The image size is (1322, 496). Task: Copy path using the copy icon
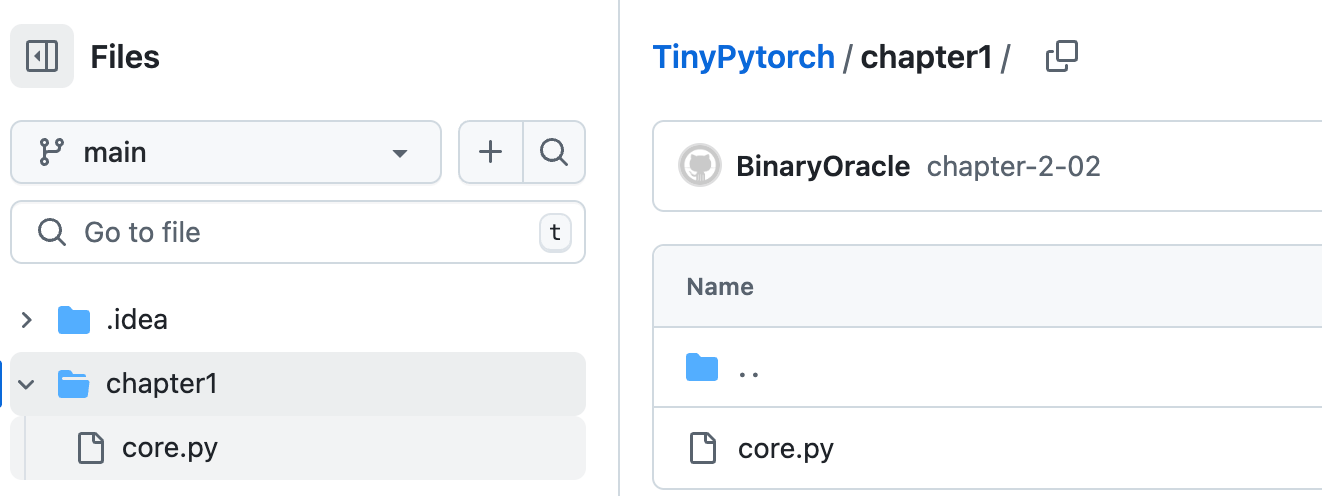coord(1061,57)
